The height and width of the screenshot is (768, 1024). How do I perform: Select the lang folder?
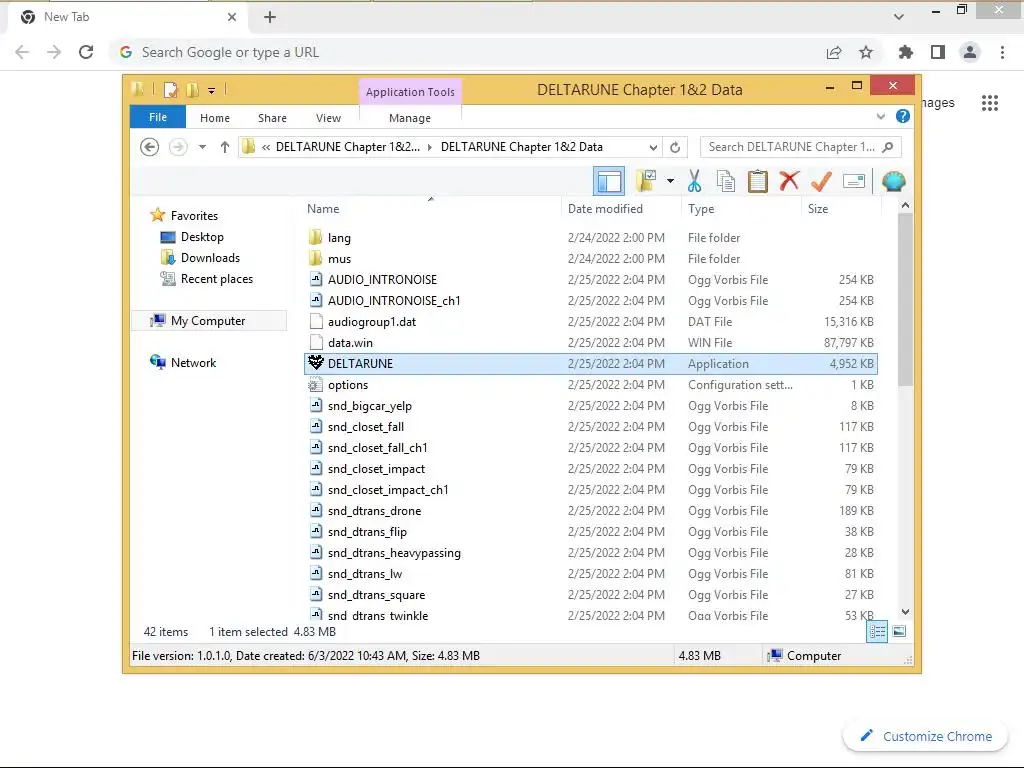click(x=591, y=238)
